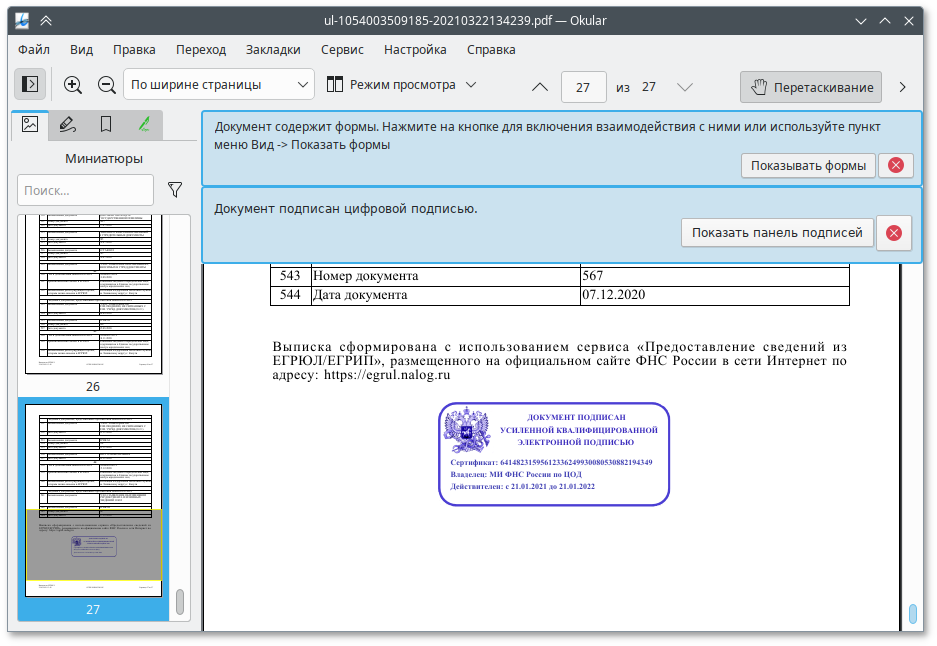Click the document vertical scrollbar handle
This screenshot has width=937, height=646.
[912, 613]
